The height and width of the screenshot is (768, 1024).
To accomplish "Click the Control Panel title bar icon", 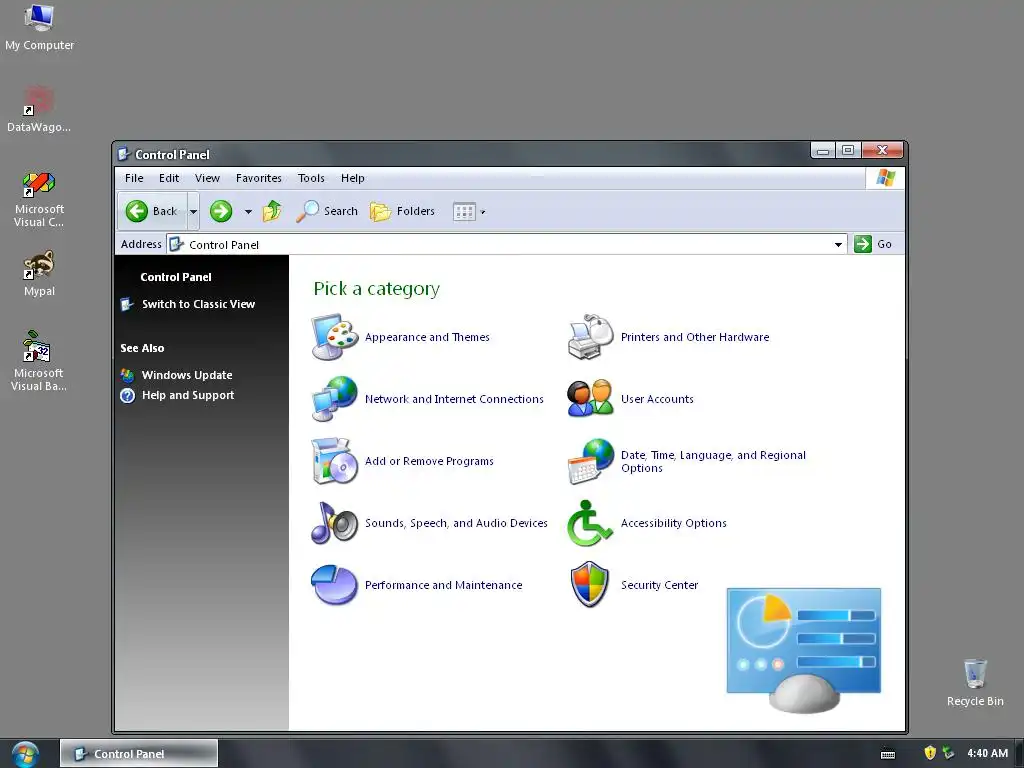I will [x=123, y=155].
